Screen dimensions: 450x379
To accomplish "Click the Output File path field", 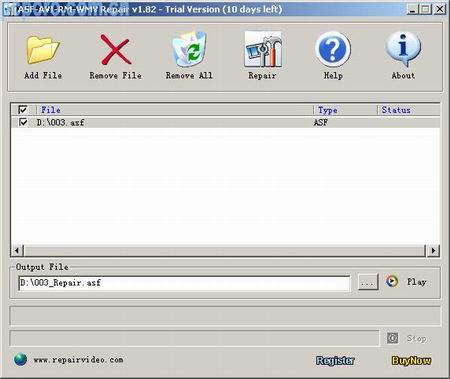I will (x=184, y=283).
